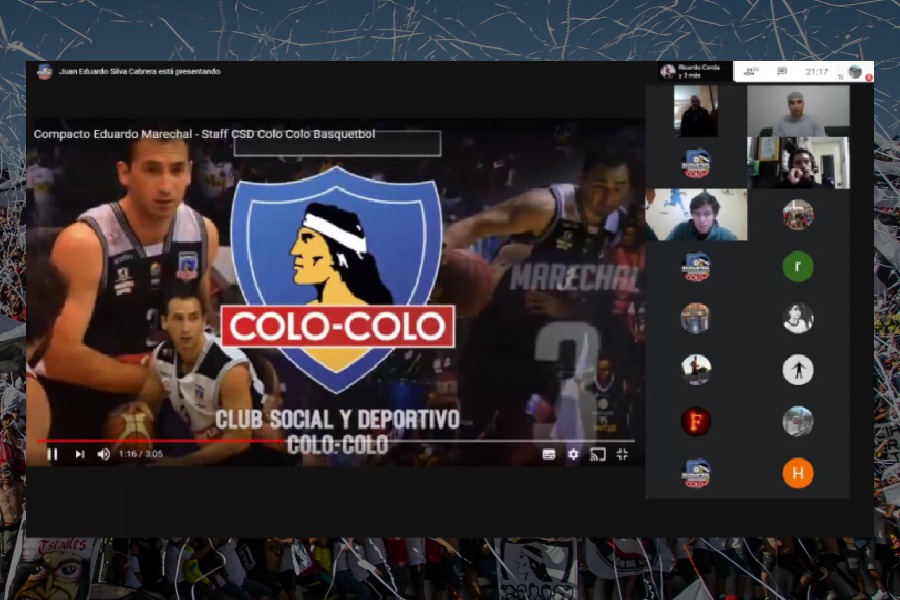This screenshot has height=600, width=900.
Task: Click the 21:17 clock in Meet bar
Action: pos(816,72)
